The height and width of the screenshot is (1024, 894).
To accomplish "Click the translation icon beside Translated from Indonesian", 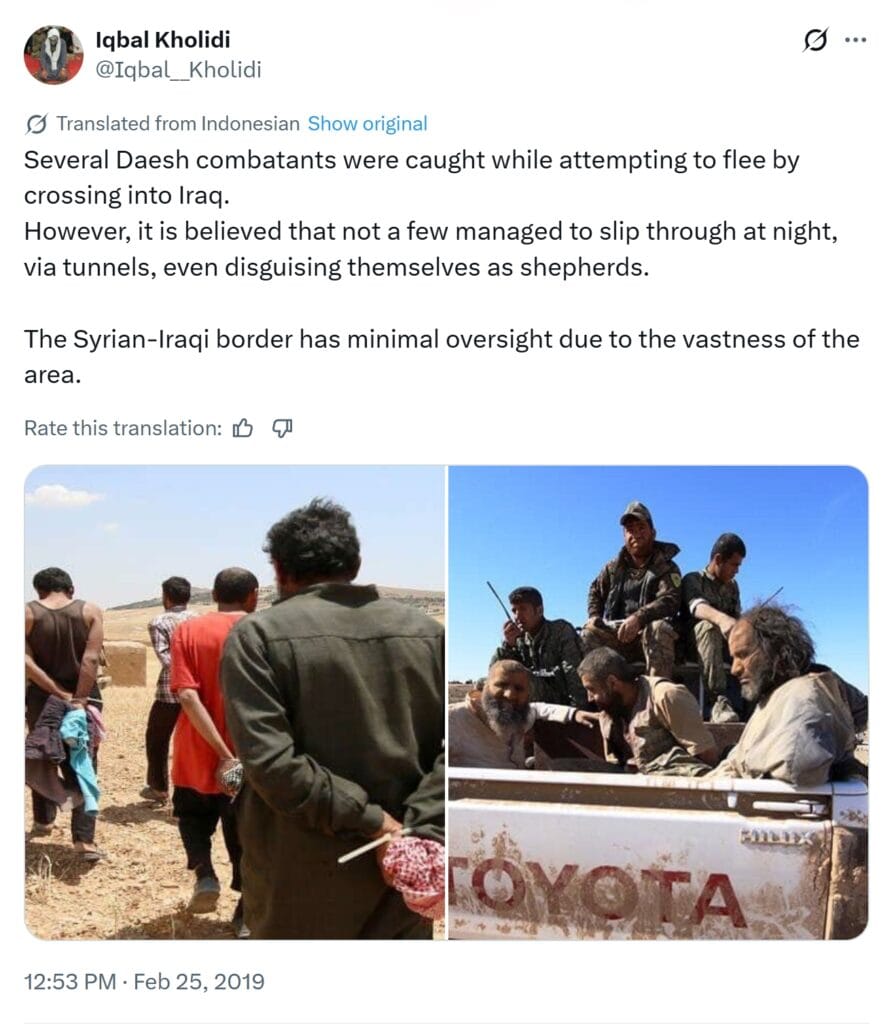I will point(37,123).
